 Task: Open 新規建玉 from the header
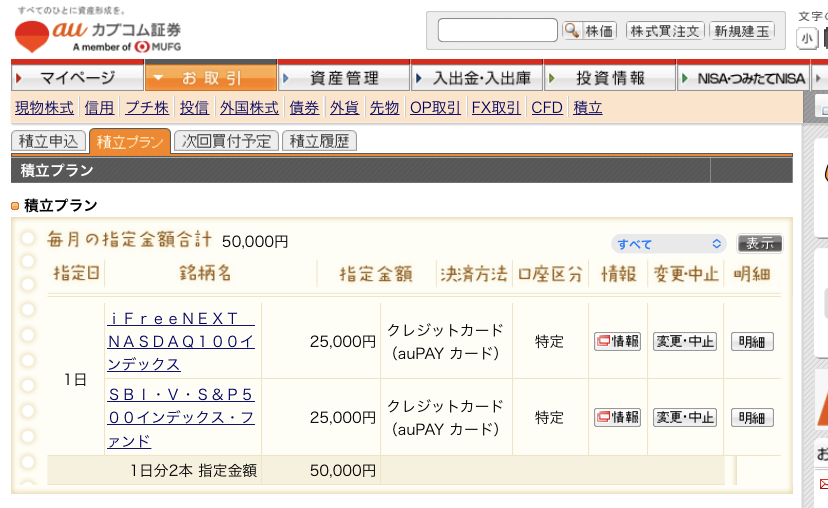click(x=742, y=31)
